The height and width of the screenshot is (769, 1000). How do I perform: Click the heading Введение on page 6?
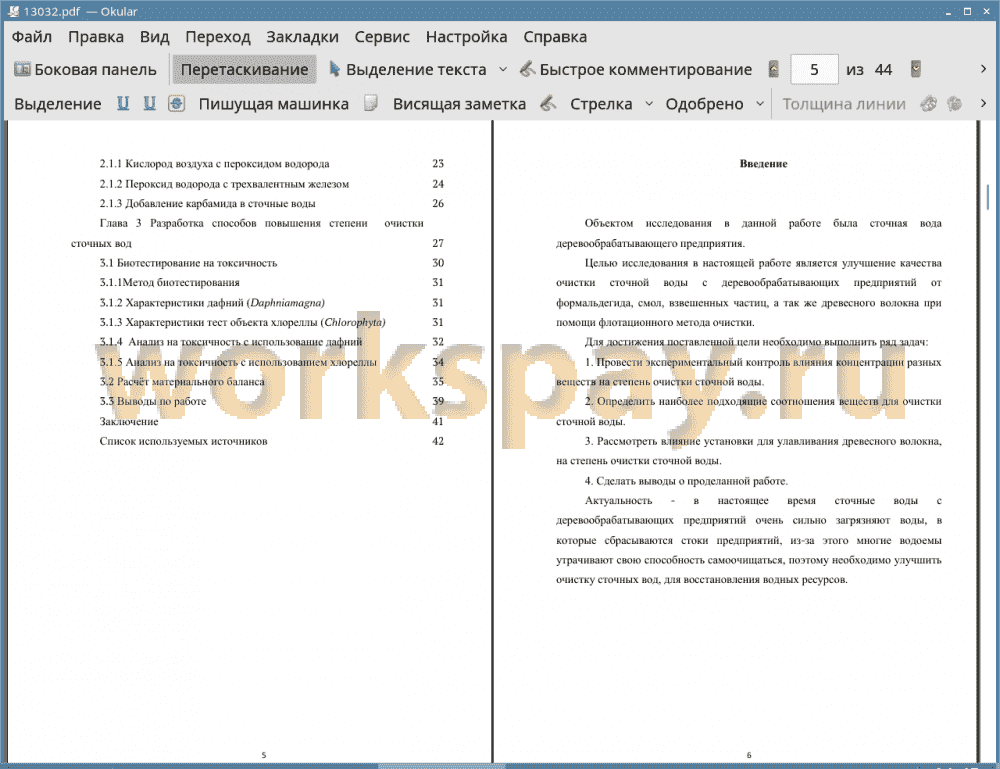click(763, 164)
